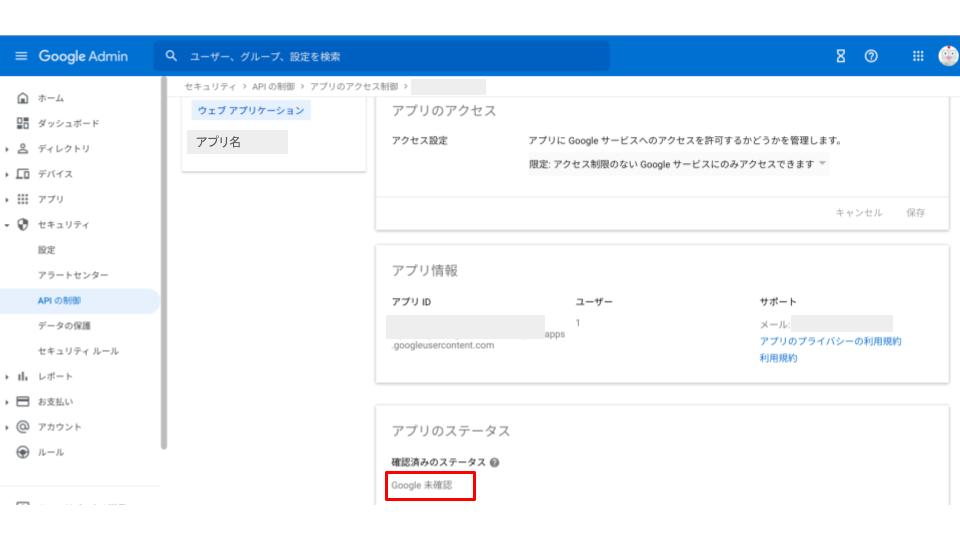Select データの保護 in the sidebar
The height and width of the screenshot is (540, 960).
pos(64,326)
